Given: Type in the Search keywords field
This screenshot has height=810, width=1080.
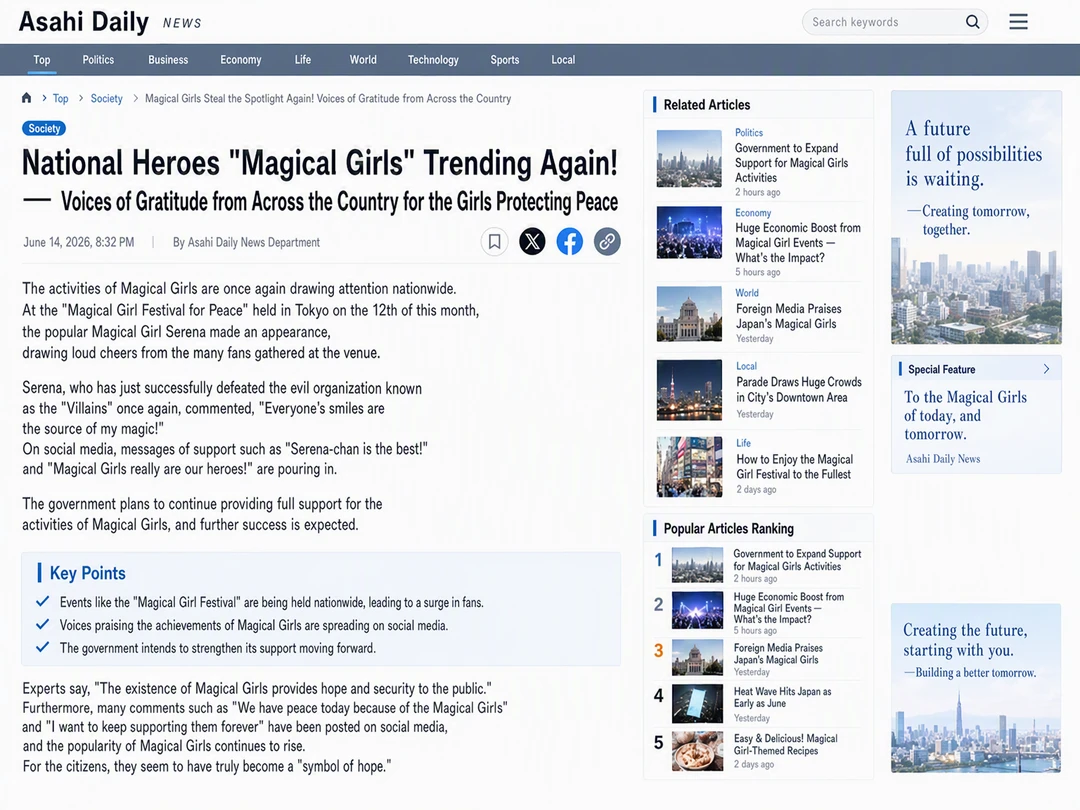Looking at the screenshot, I should tap(885, 22).
